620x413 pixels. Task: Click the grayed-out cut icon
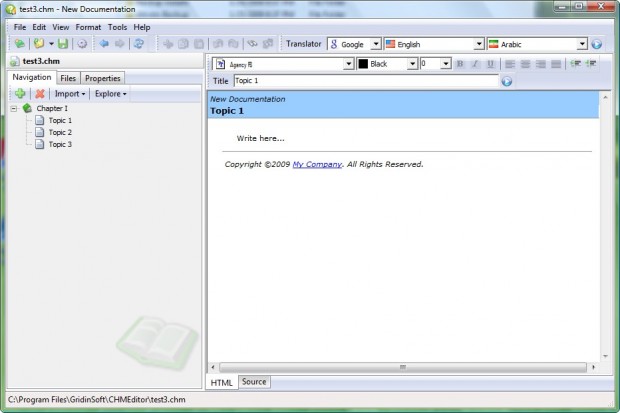pyautogui.click(x=168, y=44)
